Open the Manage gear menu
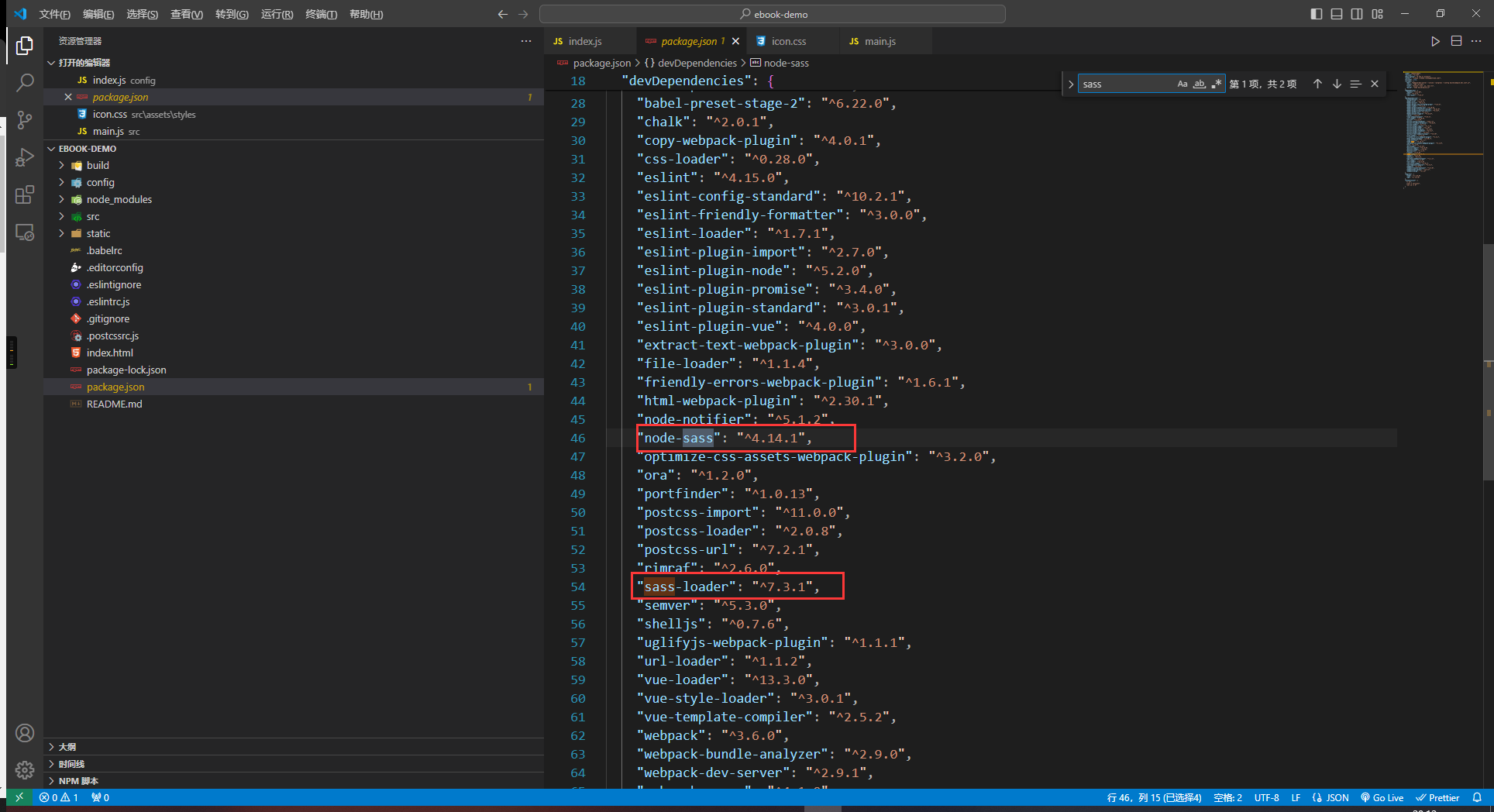The image size is (1494, 812). pos(25,770)
